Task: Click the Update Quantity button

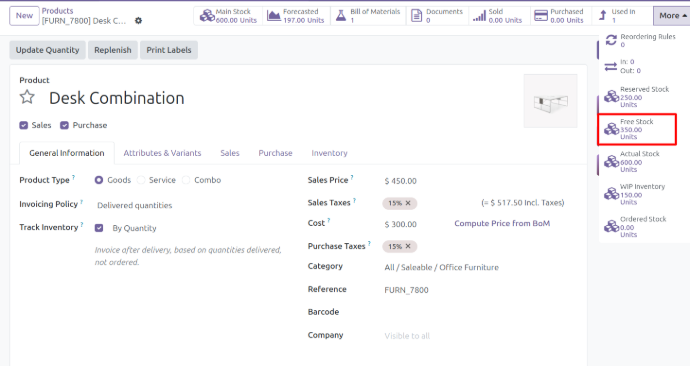Action: 48,50
